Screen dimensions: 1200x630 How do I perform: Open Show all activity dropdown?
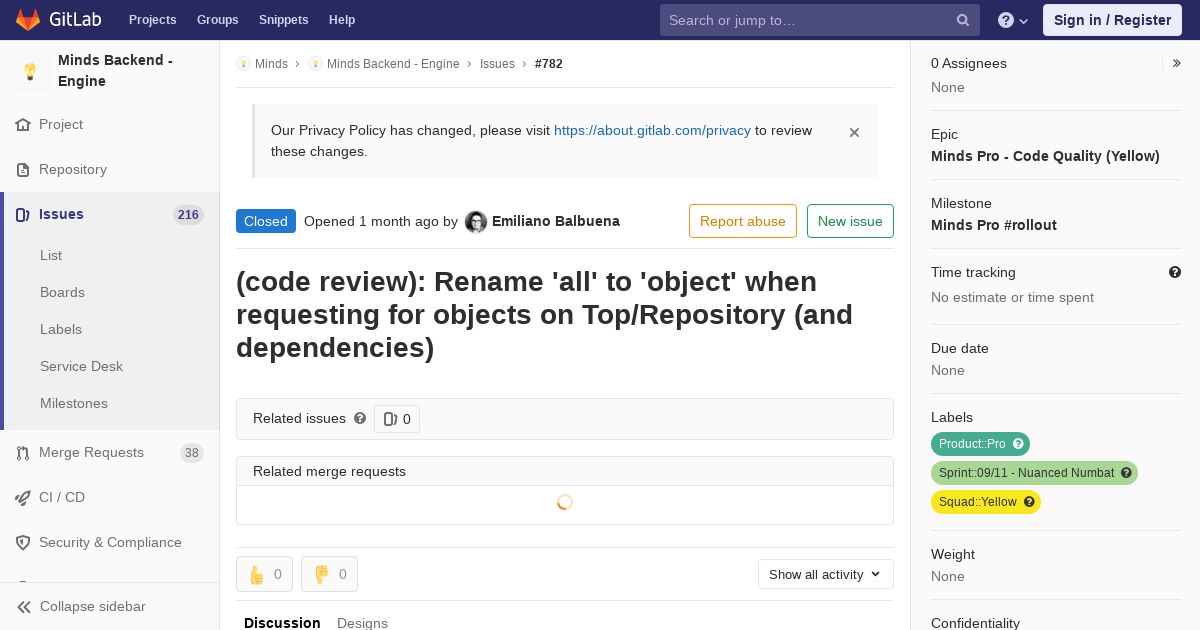point(826,574)
